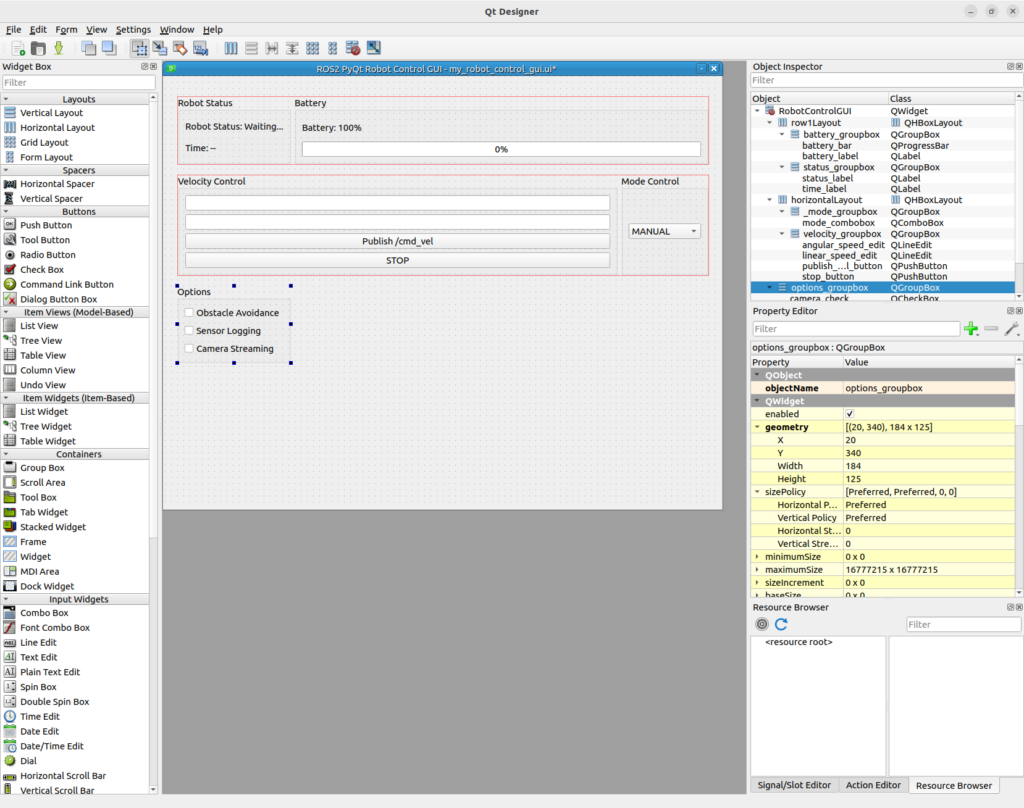Expand the maximumSize property row
This screenshot has height=808, width=1024.
coord(758,570)
